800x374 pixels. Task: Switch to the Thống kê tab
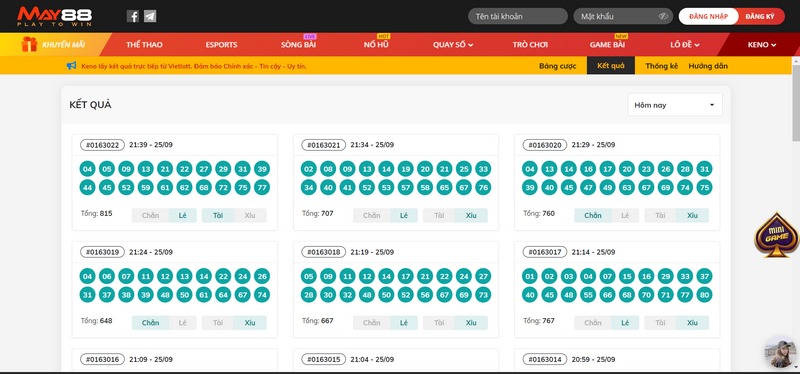point(662,66)
